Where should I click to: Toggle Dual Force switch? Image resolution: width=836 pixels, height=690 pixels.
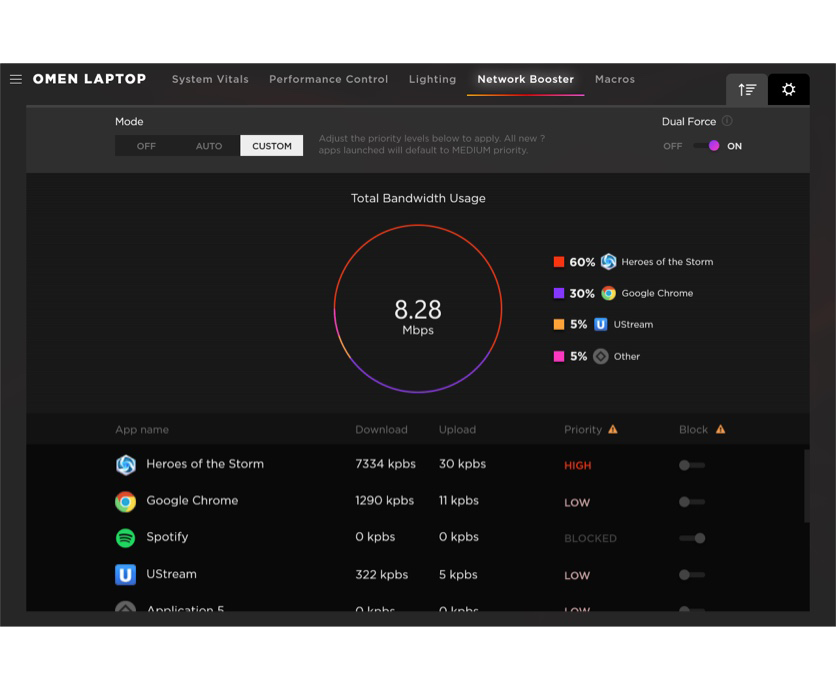tap(707, 146)
